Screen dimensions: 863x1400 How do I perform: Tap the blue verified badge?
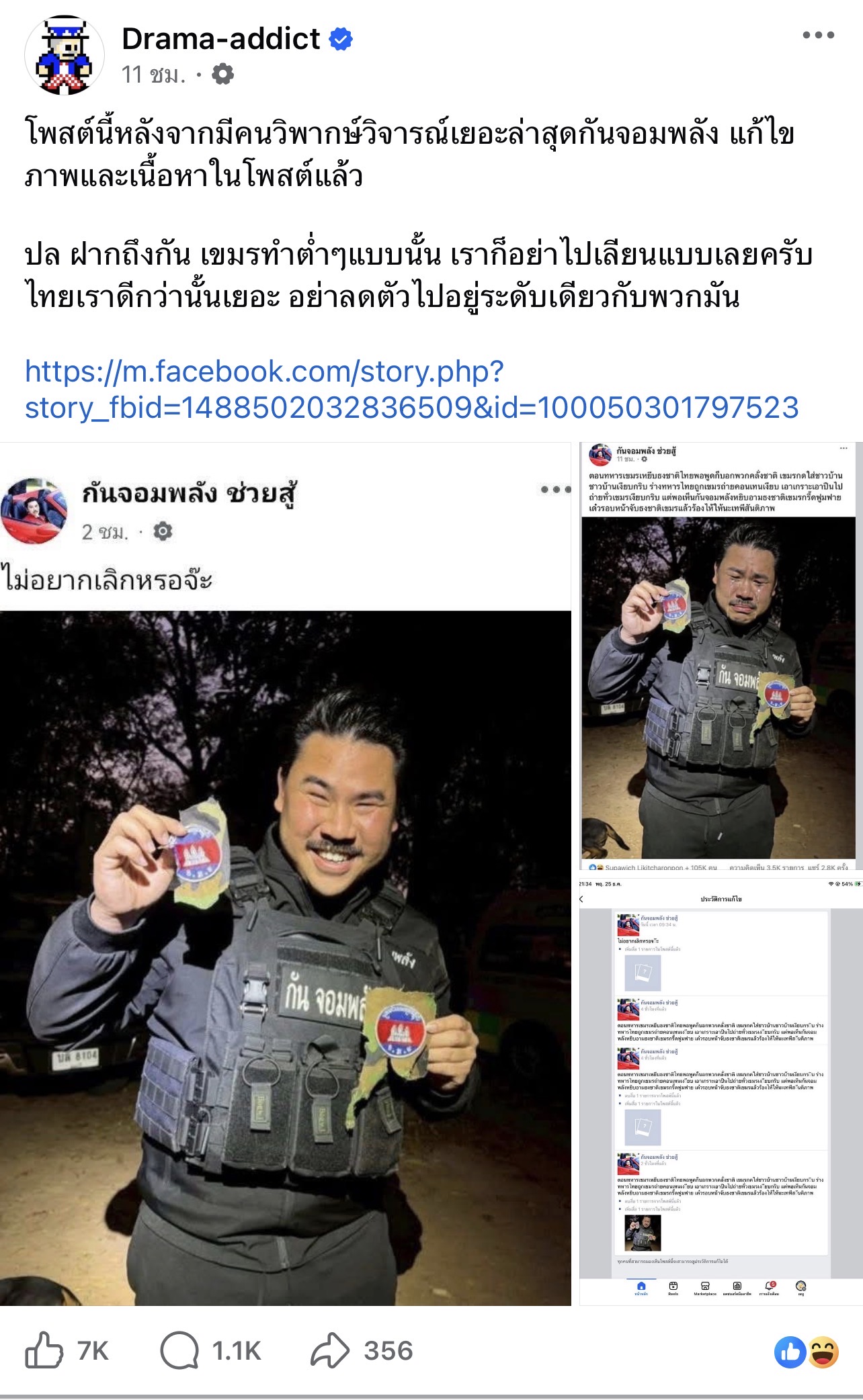341,40
